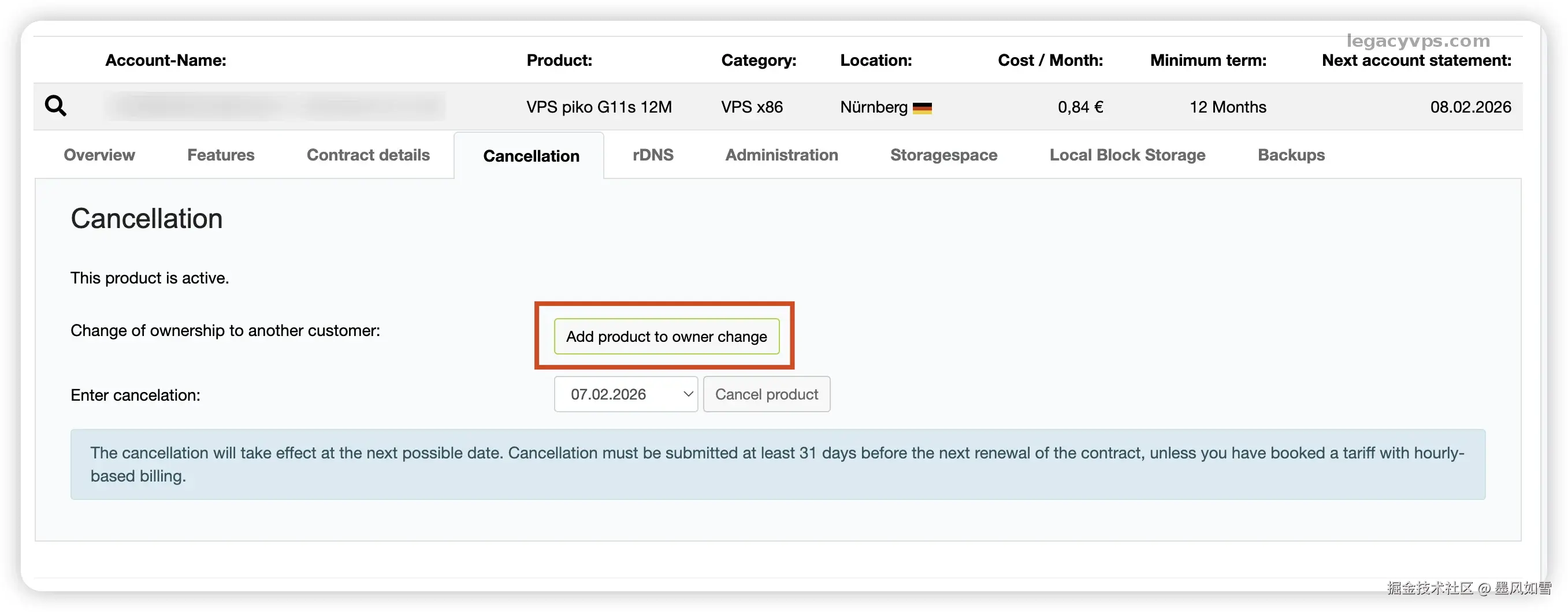Viewport: 1568px width, 612px height.
Task: Switch to the Overview tab
Action: pos(99,155)
